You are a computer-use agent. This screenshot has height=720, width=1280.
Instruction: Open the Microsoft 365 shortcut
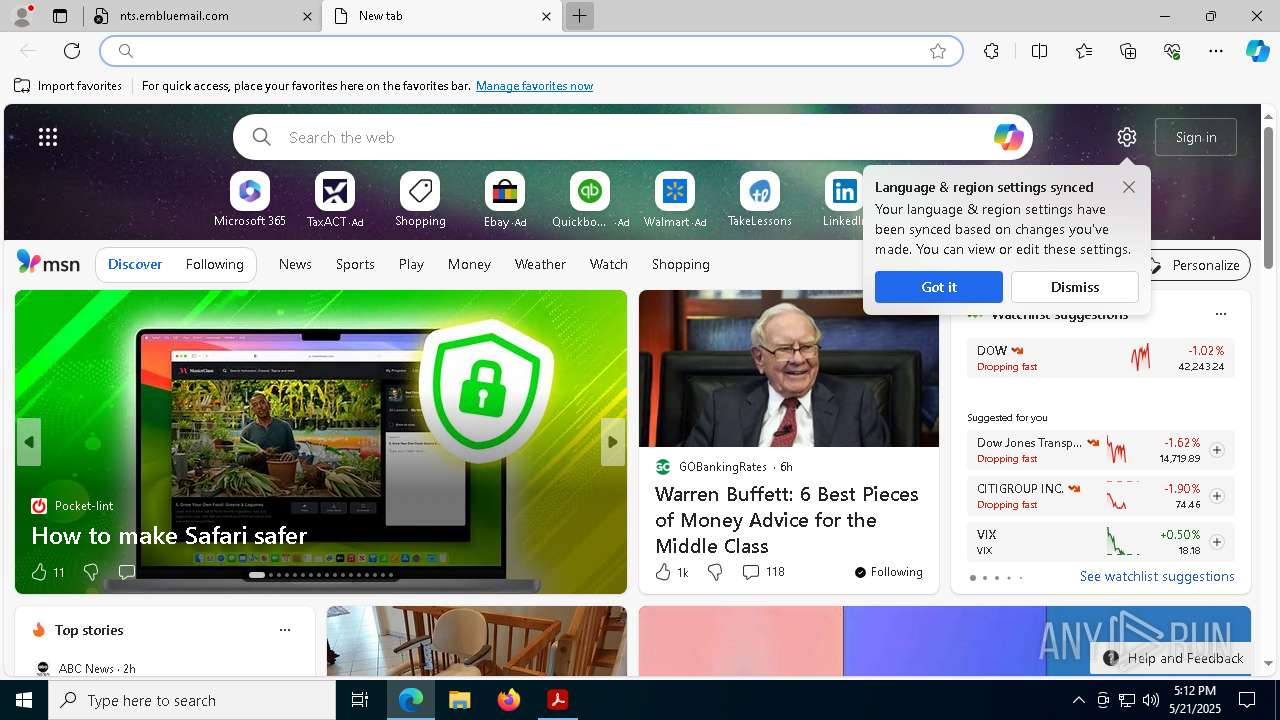click(x=250, y=200)
